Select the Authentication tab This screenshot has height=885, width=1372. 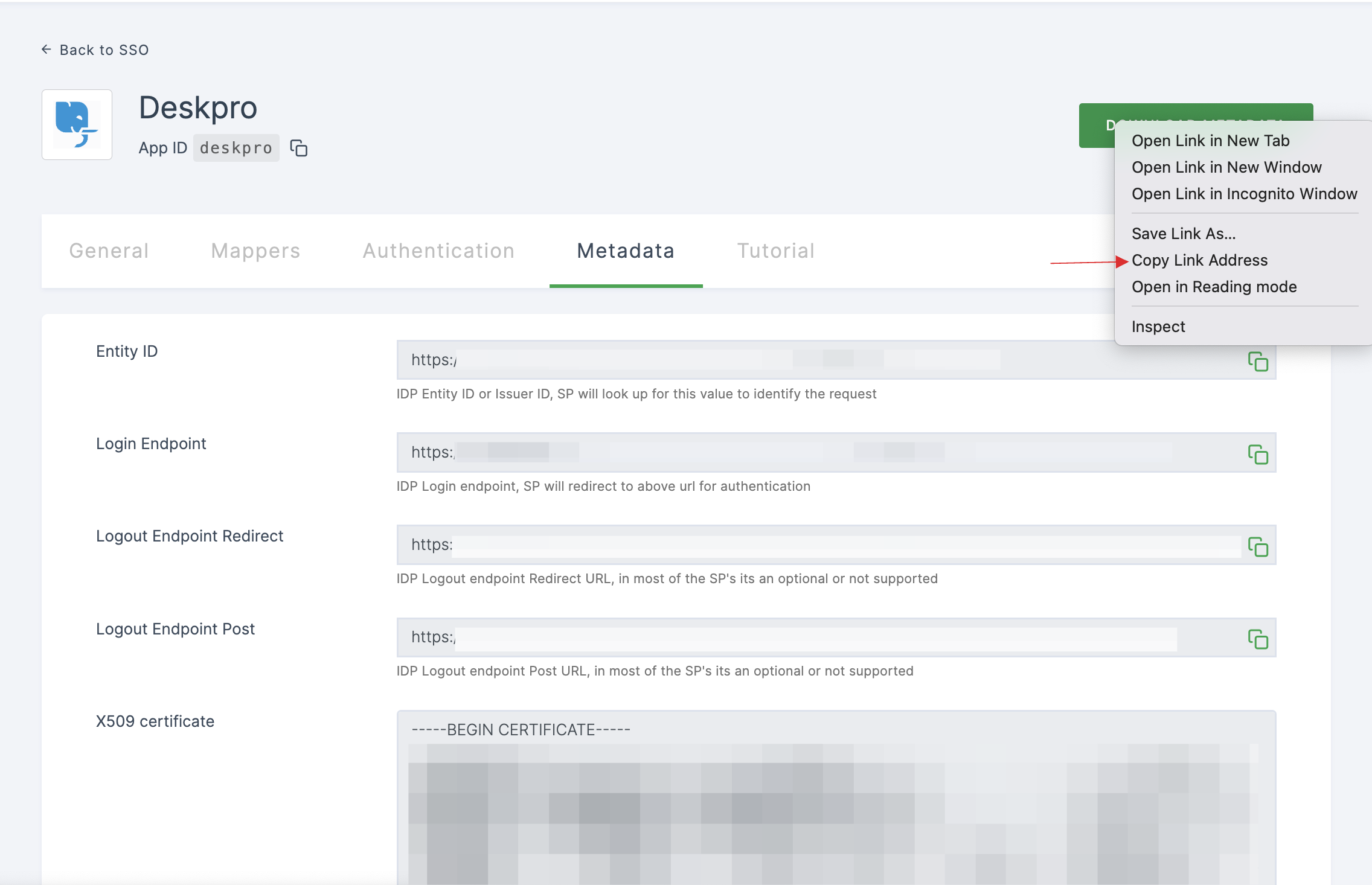point(438,251)
